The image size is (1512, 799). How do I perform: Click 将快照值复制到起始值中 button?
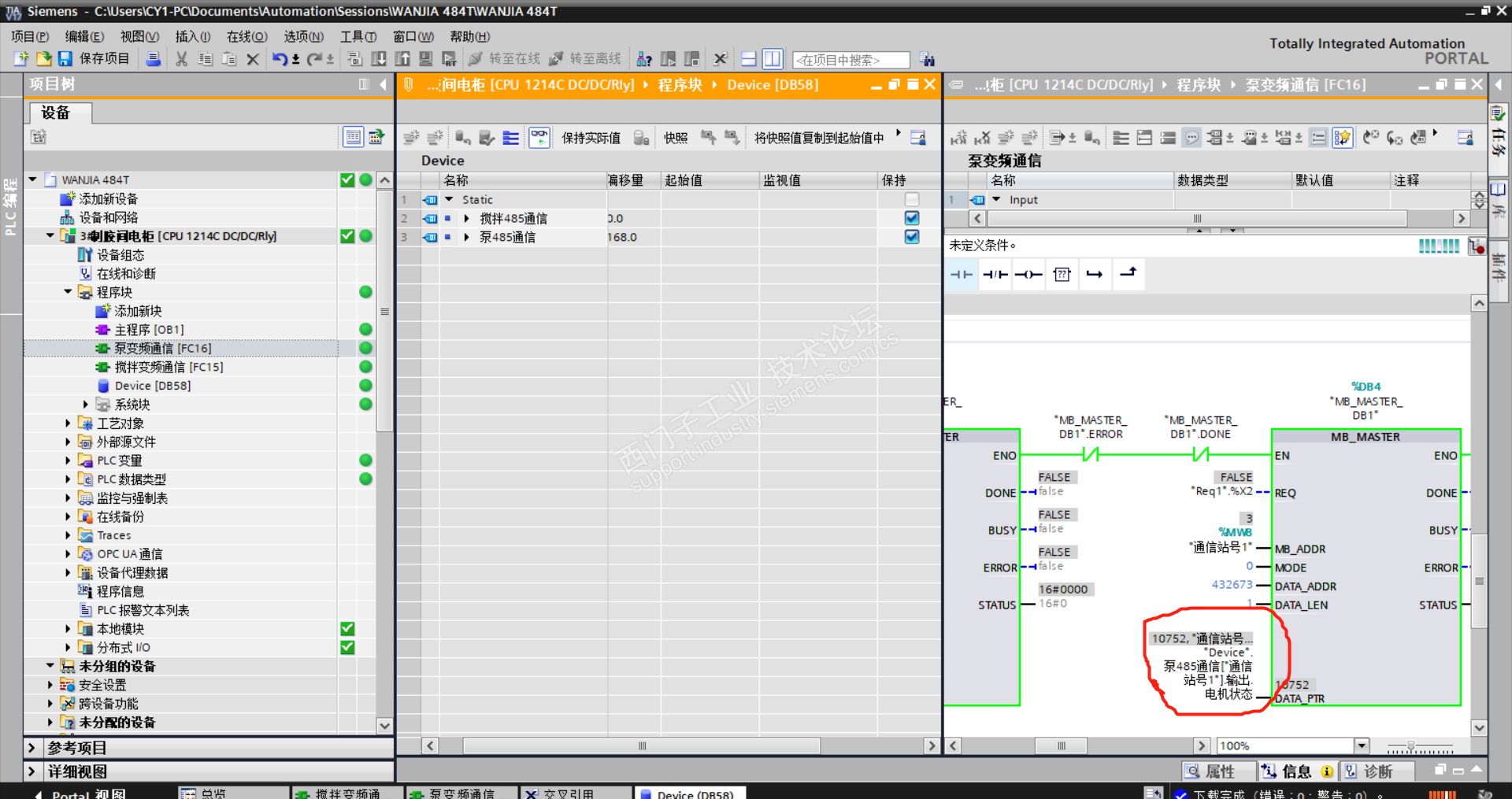click(819, 138)
